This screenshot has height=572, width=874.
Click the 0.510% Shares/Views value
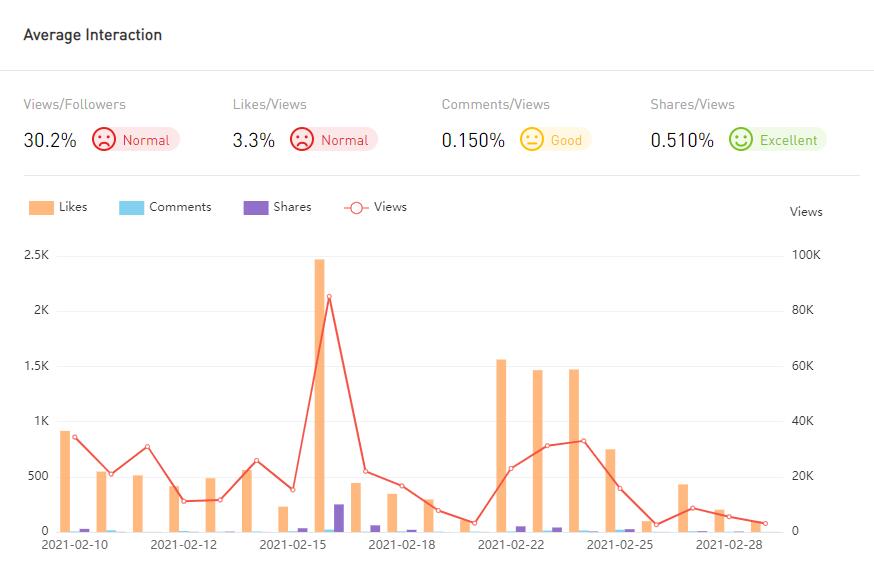[682, 140]
